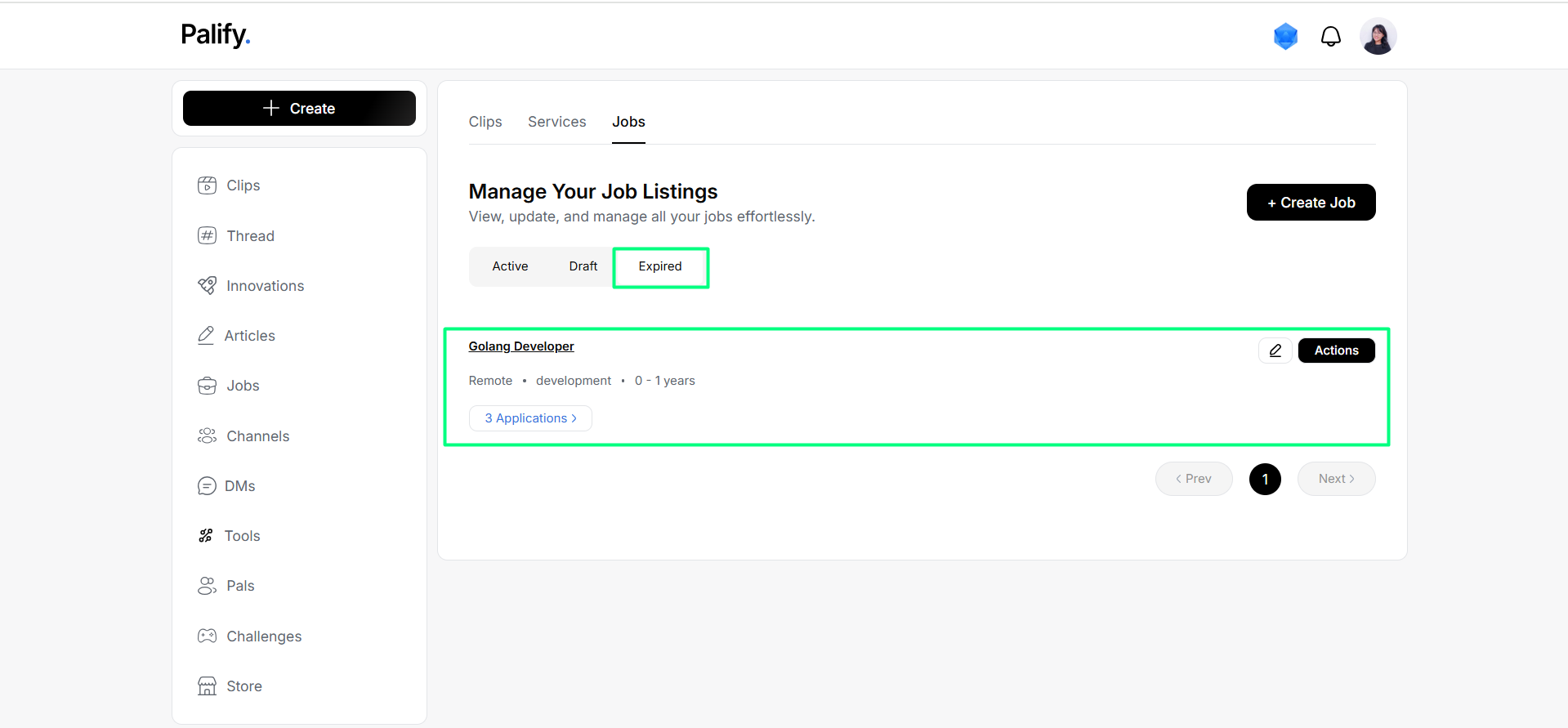Click the Create Job button
The height and width of the screenshot is (728, 1568).
(x=1311, y=203)
